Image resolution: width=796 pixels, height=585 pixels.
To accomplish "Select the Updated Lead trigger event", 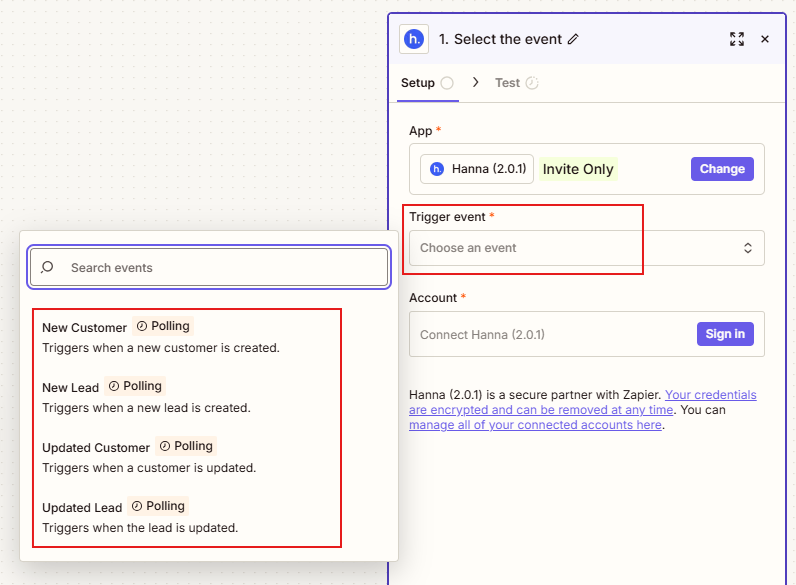I will click(x=186, y=516).
